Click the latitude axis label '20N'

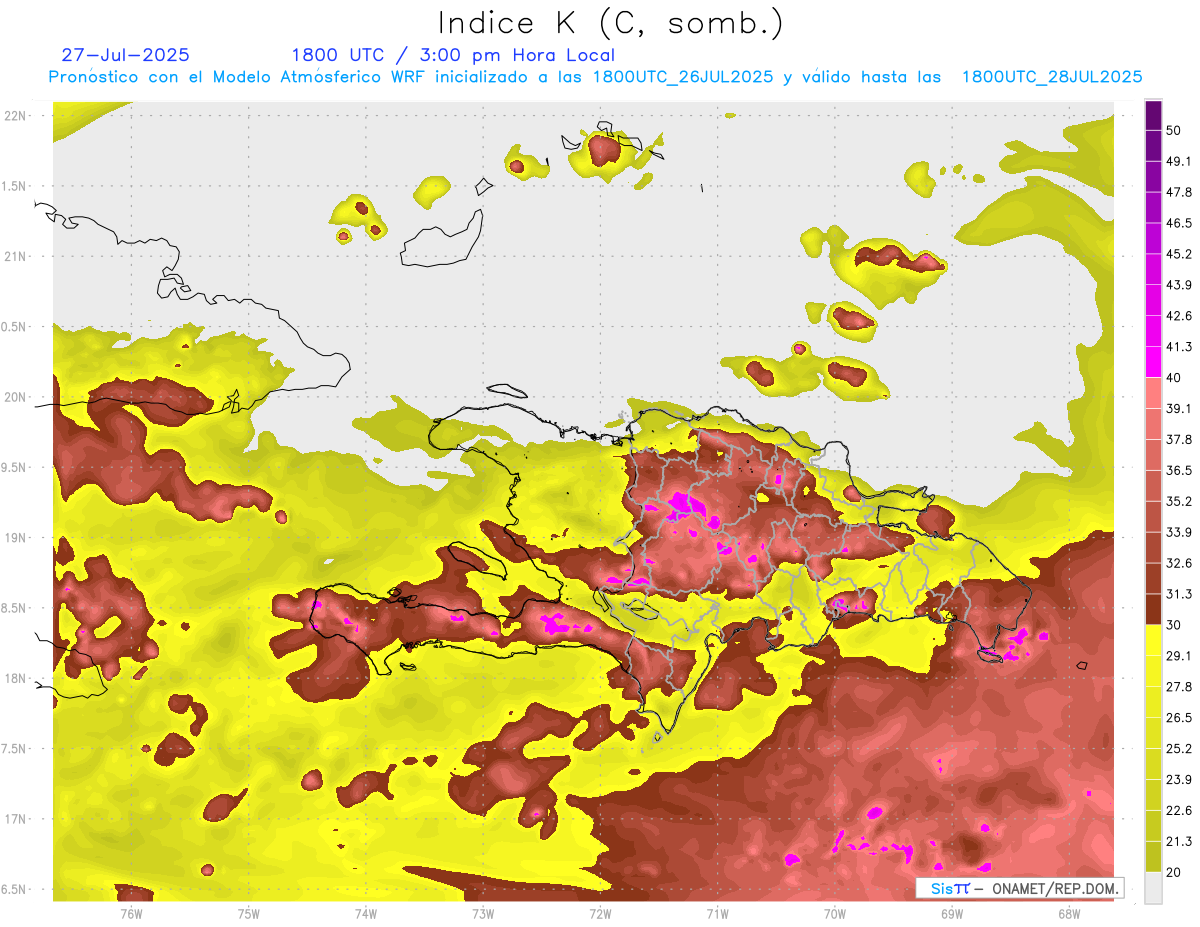(x=17, y=398)
